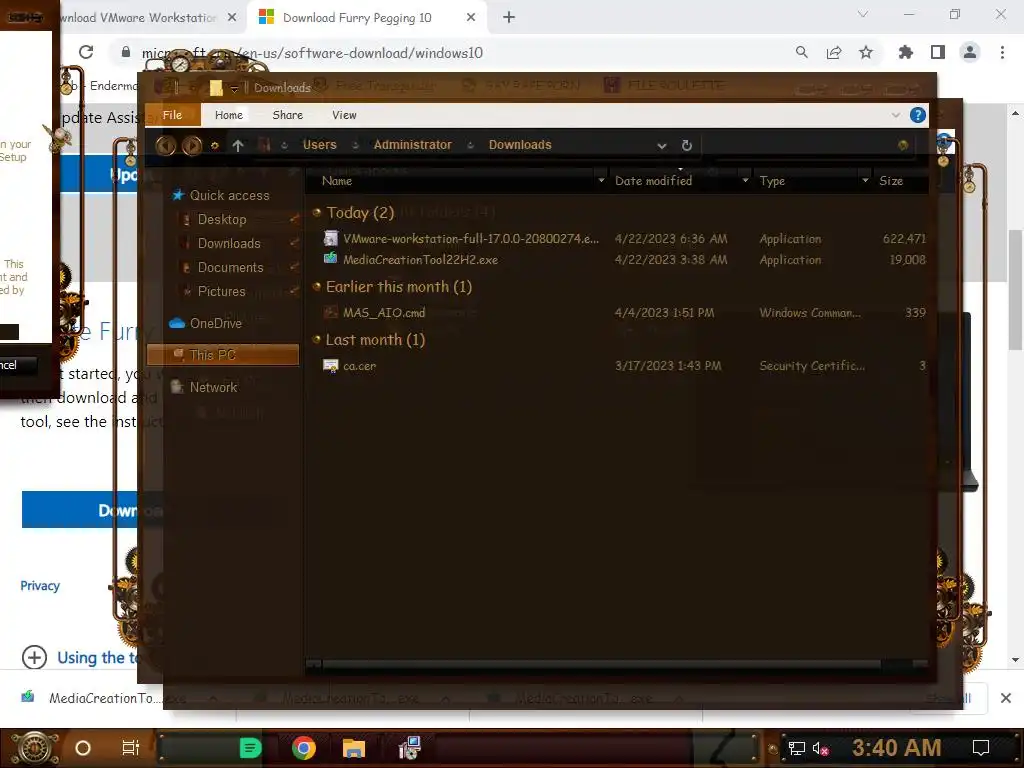Image resolution: width=1024 pixels, height=768 pixels.
Task: Select the ca.cer certificate file
Action: 359,366
